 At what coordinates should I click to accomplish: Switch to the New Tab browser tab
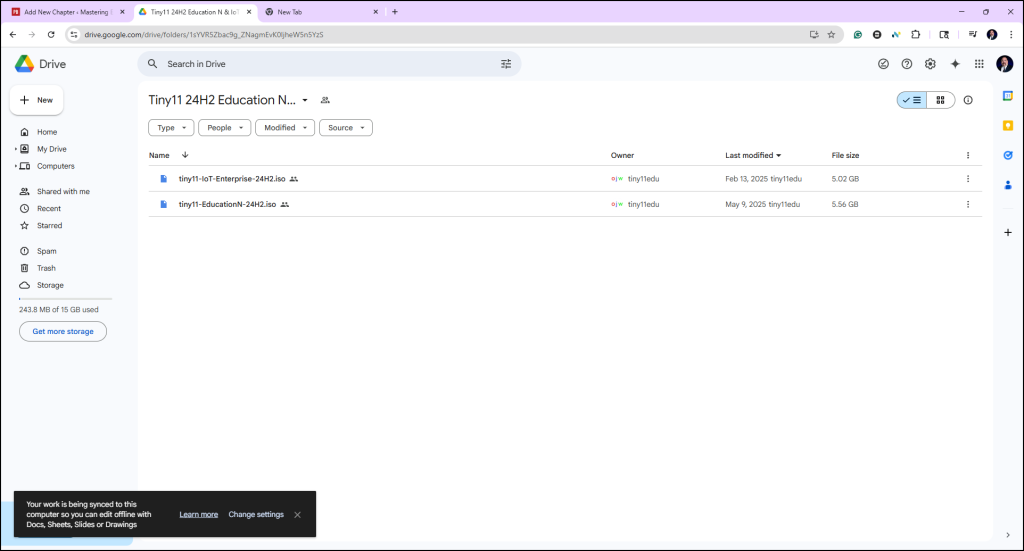(x=321, y=12)
